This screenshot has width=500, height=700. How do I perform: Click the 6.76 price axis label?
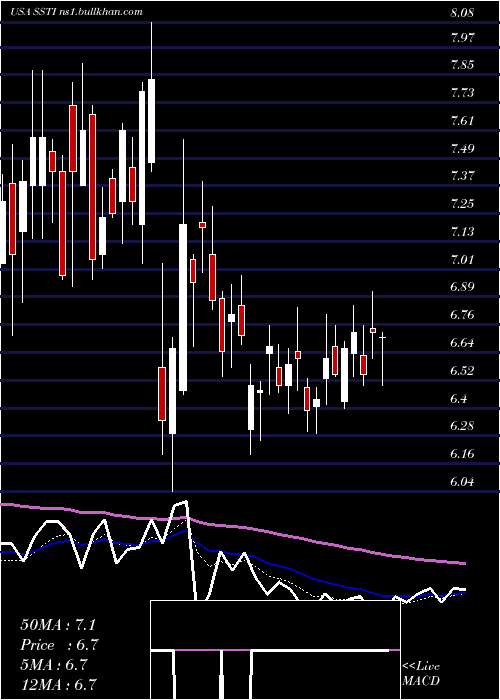click(462, 315)
